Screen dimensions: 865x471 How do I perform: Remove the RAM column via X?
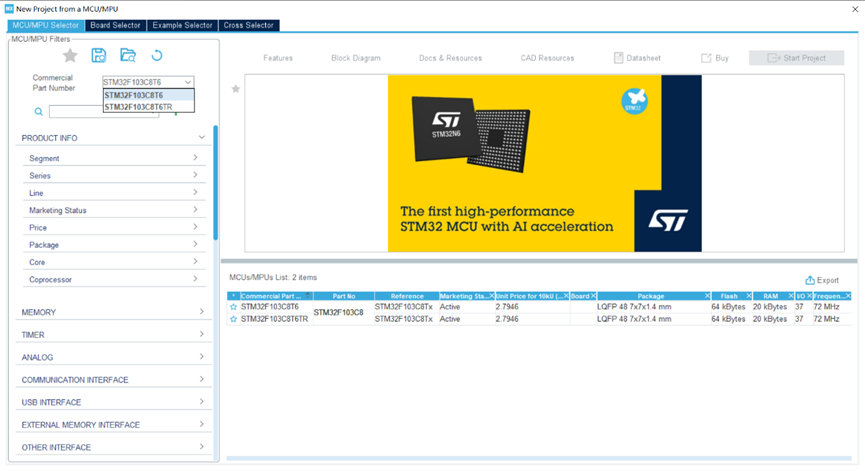[x=791, y=296]
